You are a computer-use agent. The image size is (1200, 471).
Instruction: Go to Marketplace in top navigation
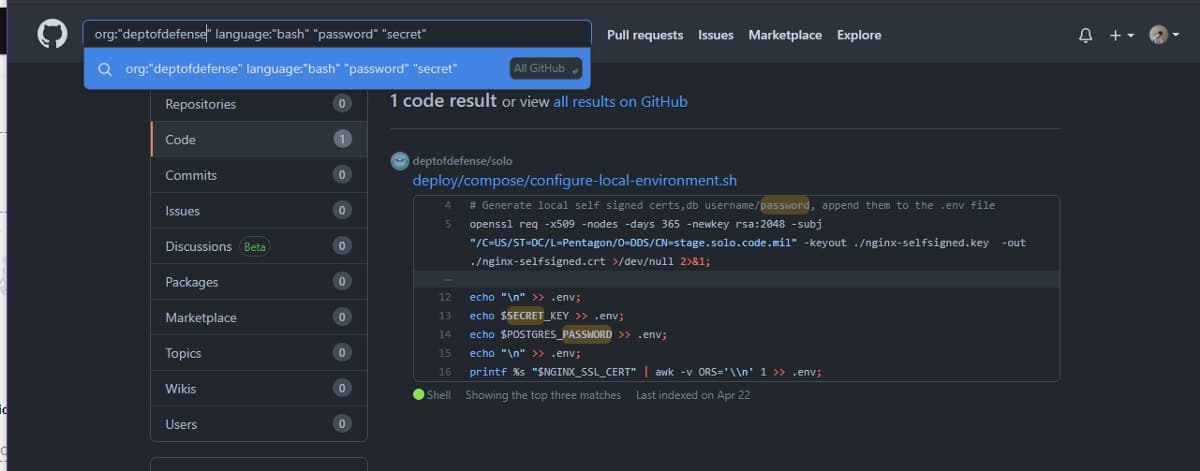pos(785,35)
